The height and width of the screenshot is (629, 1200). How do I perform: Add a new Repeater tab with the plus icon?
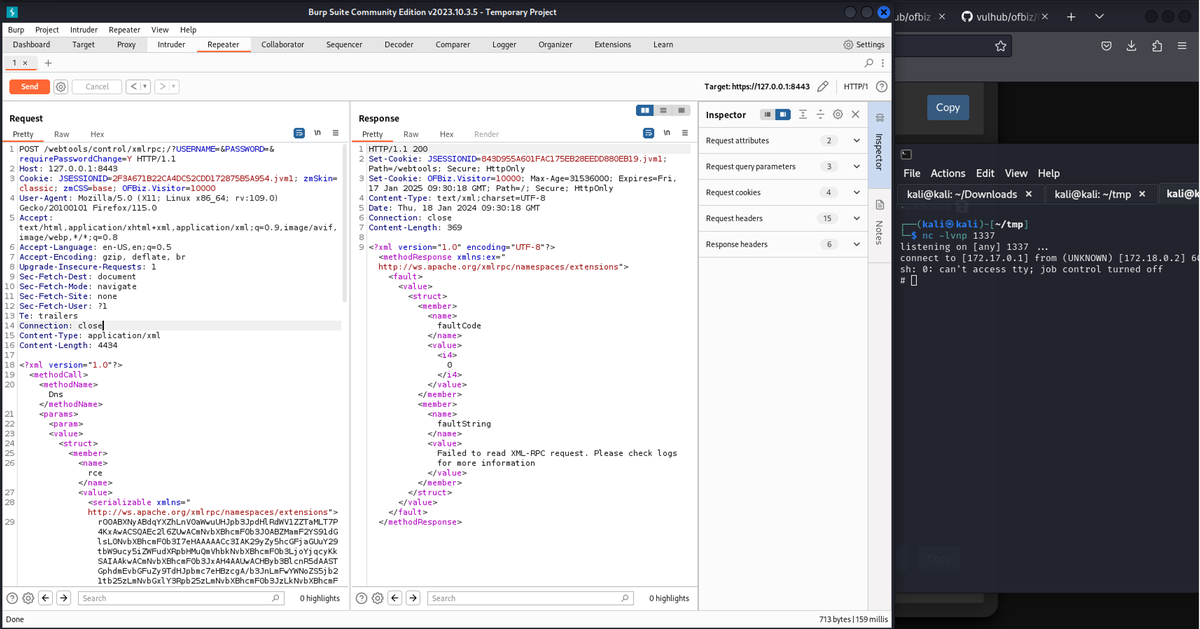pyautogui.click(x=47, y=63)
